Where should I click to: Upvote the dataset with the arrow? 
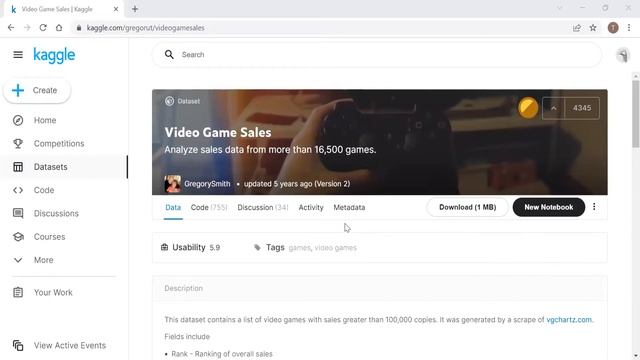coord(553,108)
